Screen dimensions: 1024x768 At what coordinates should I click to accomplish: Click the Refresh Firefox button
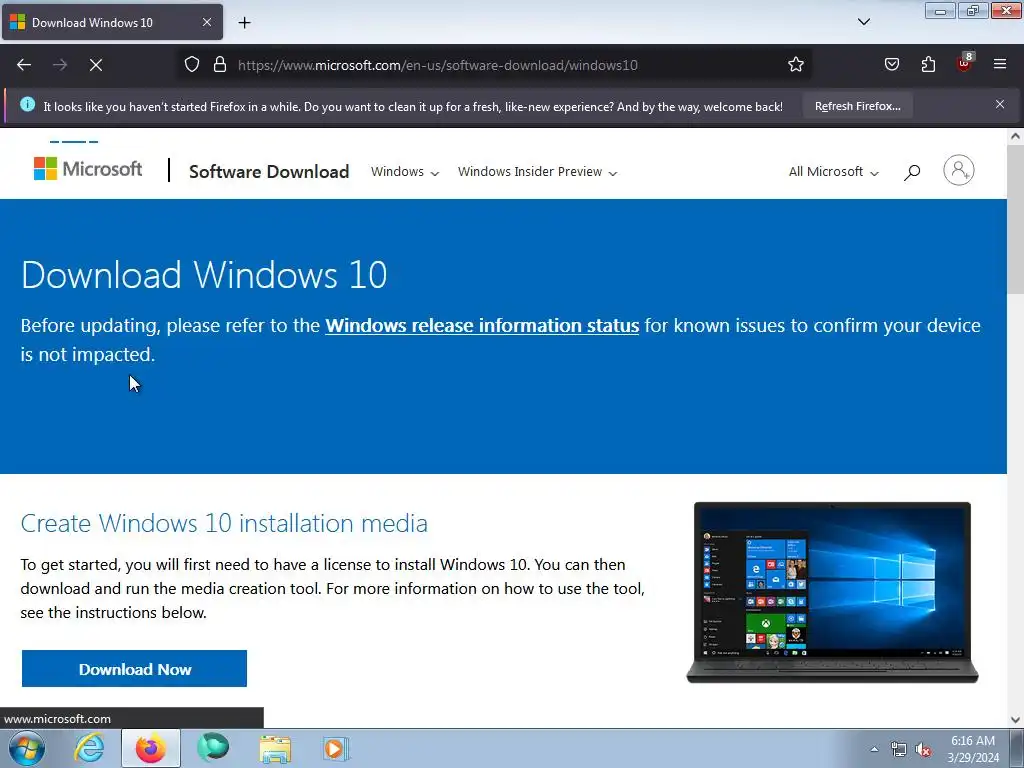(857, 106)
